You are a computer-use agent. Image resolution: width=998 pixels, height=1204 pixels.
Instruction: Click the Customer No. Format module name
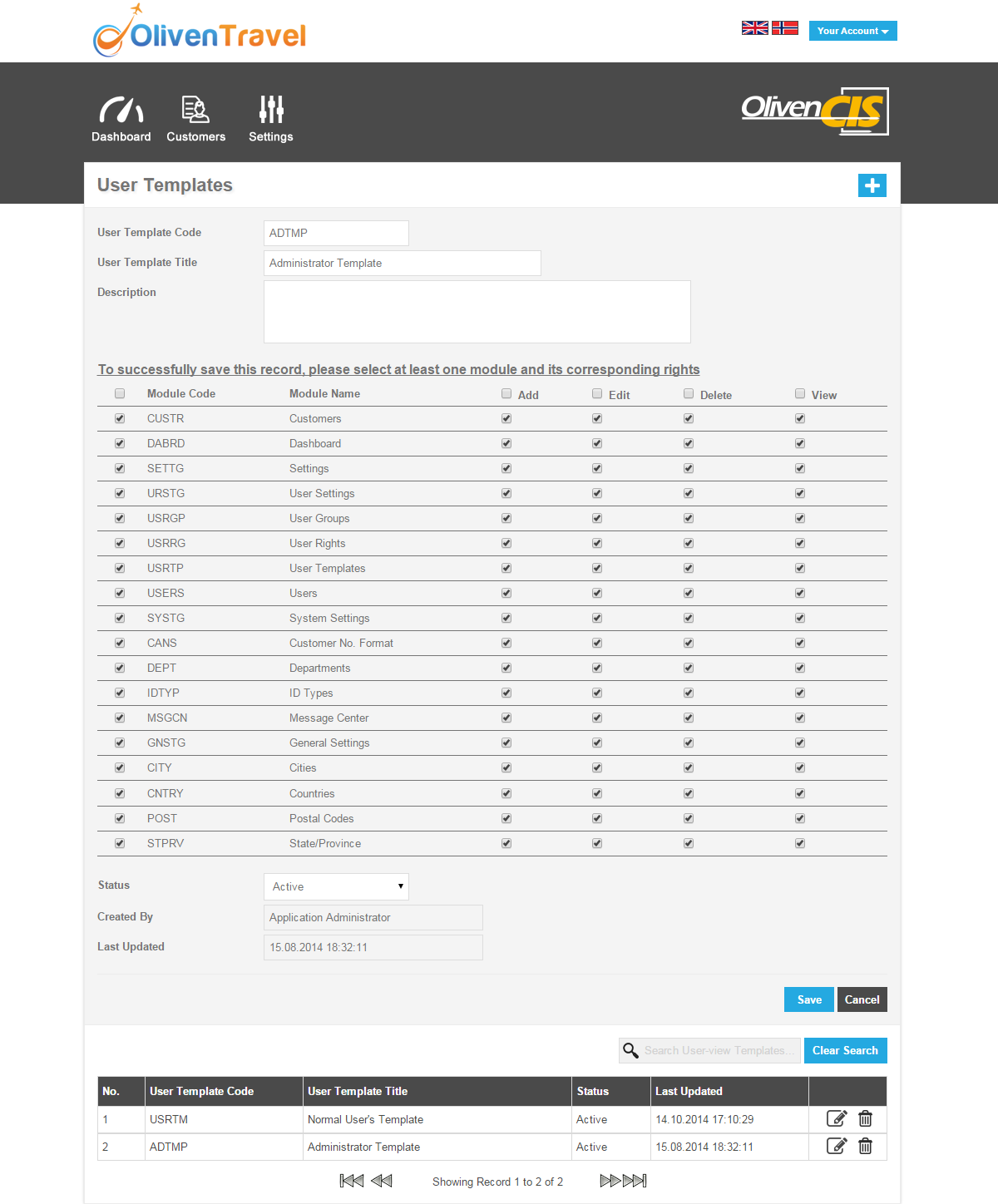341,643
